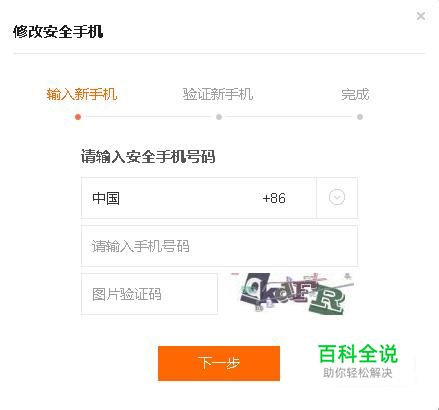Click the 修改安全手机 dialog title
439x410 pixels.
[58, 32]
